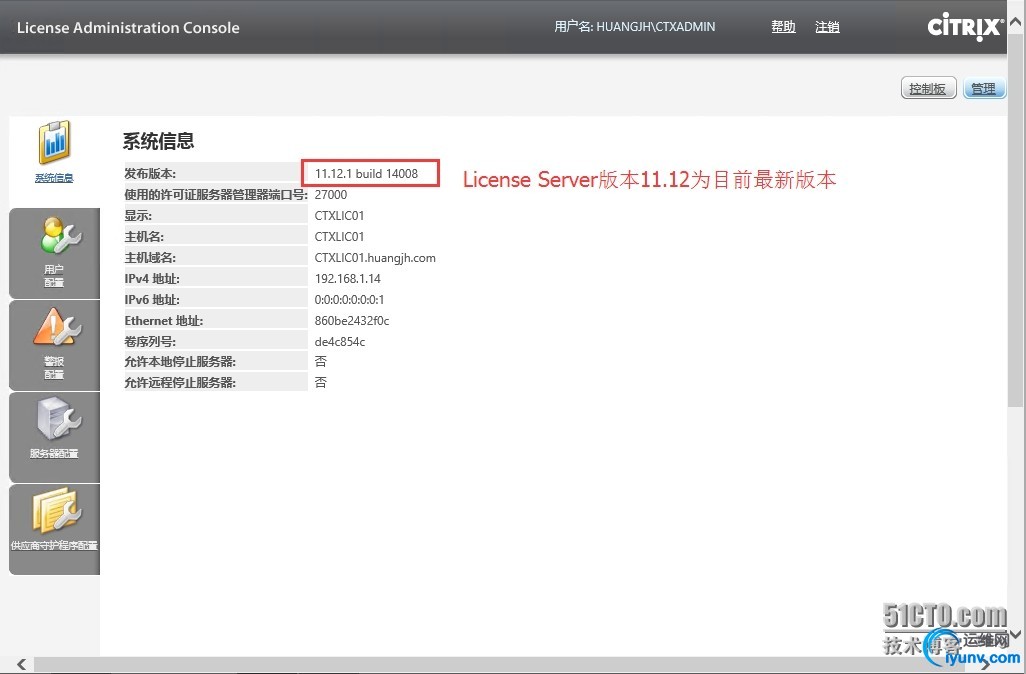Screen dimensions: 1026x674
Task: Click the 使用的许可证服务器管理器端口号 label
Action: click(x=216, y=194)
